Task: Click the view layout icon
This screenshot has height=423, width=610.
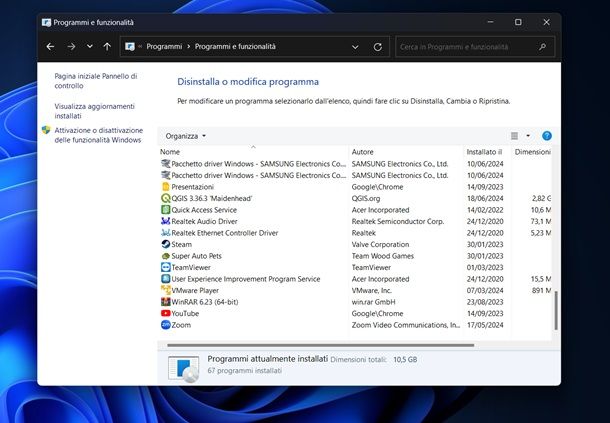Action: (x=514, y=136)
